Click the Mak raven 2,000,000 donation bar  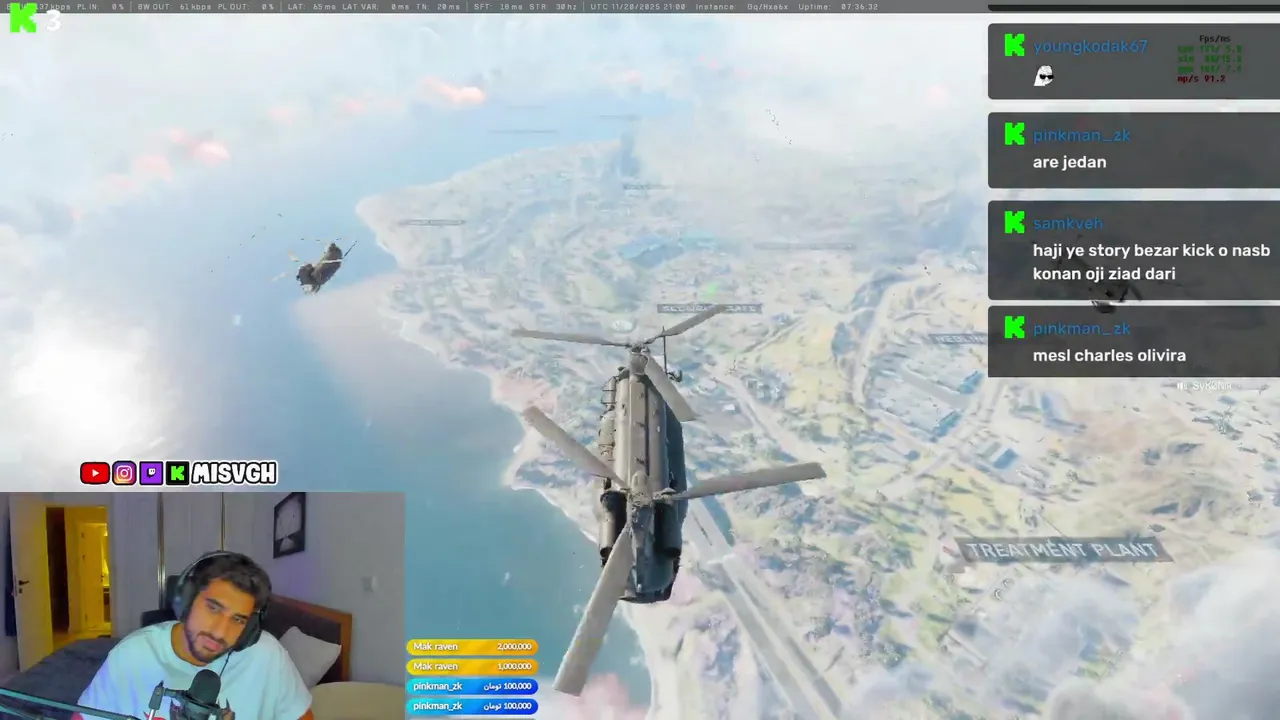[472, 647]
